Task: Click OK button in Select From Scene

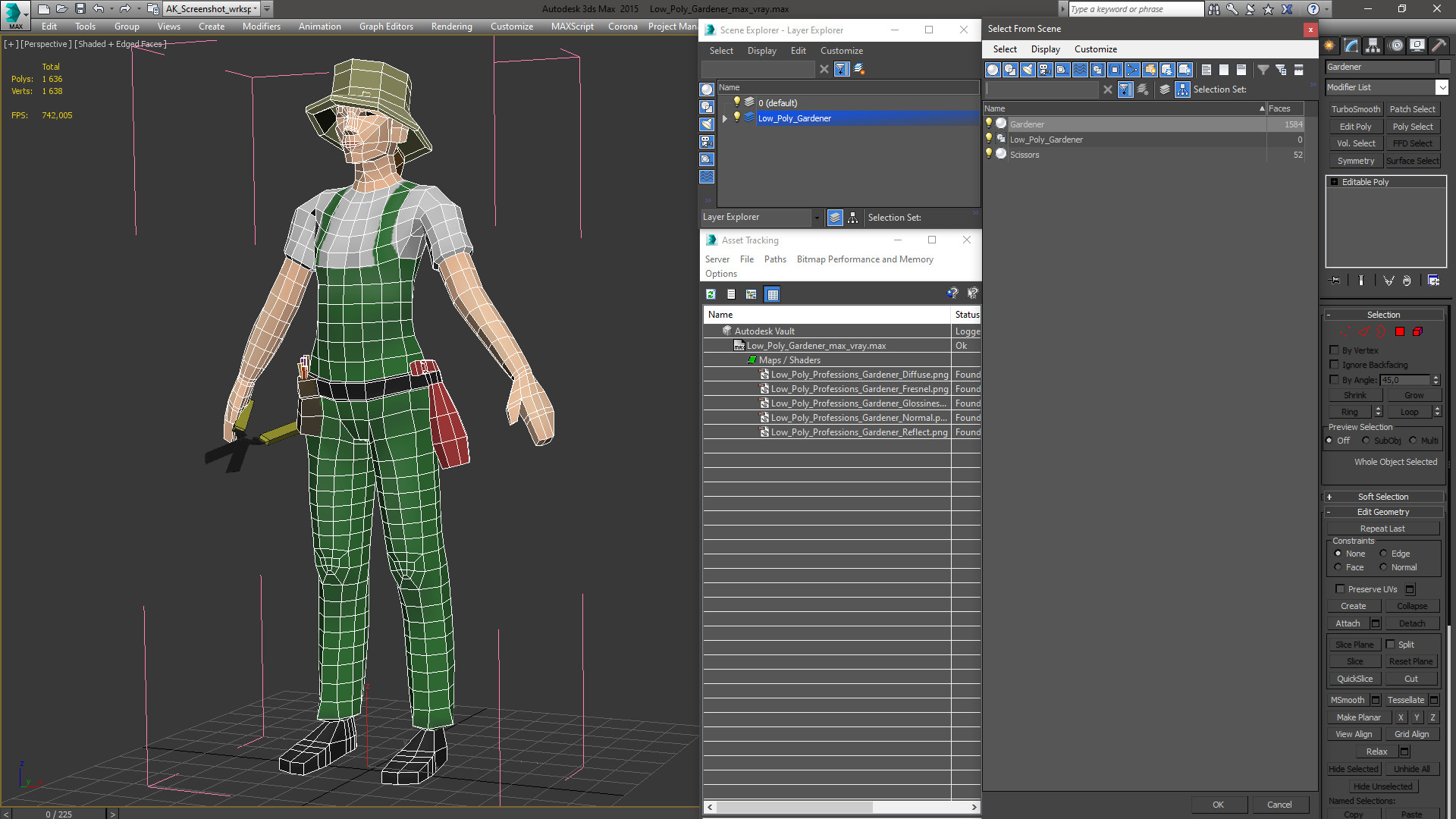Action: coord(1218,805)
